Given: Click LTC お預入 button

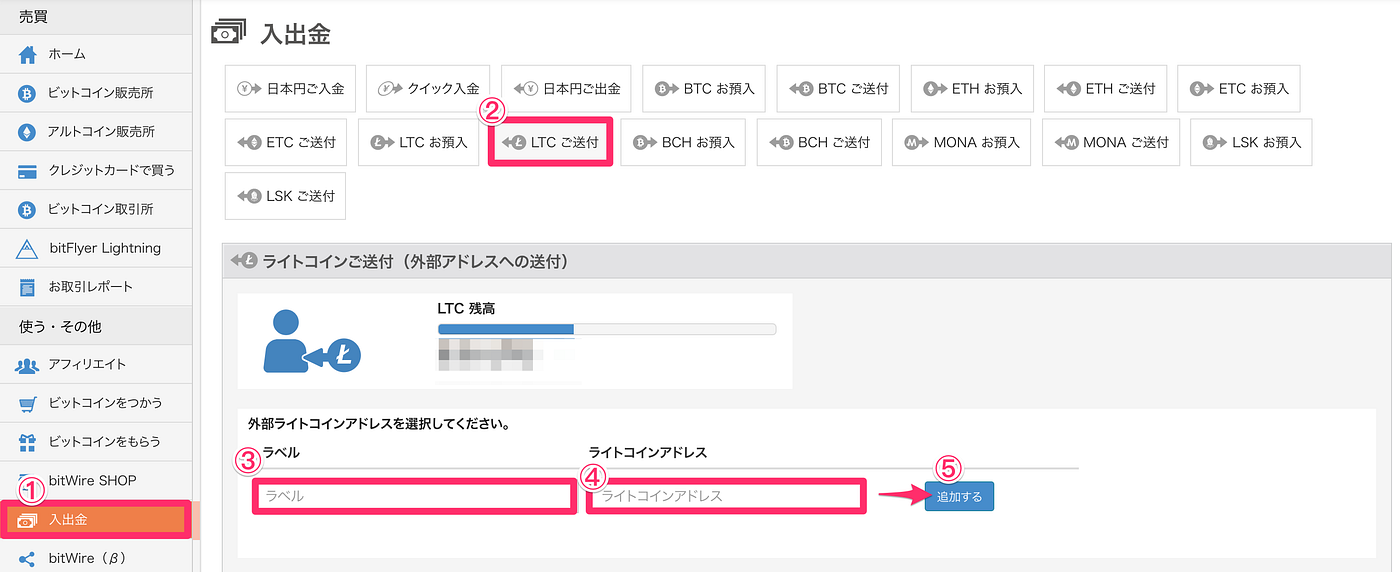Looking at the screenshot, I should (x=418, y=143).
